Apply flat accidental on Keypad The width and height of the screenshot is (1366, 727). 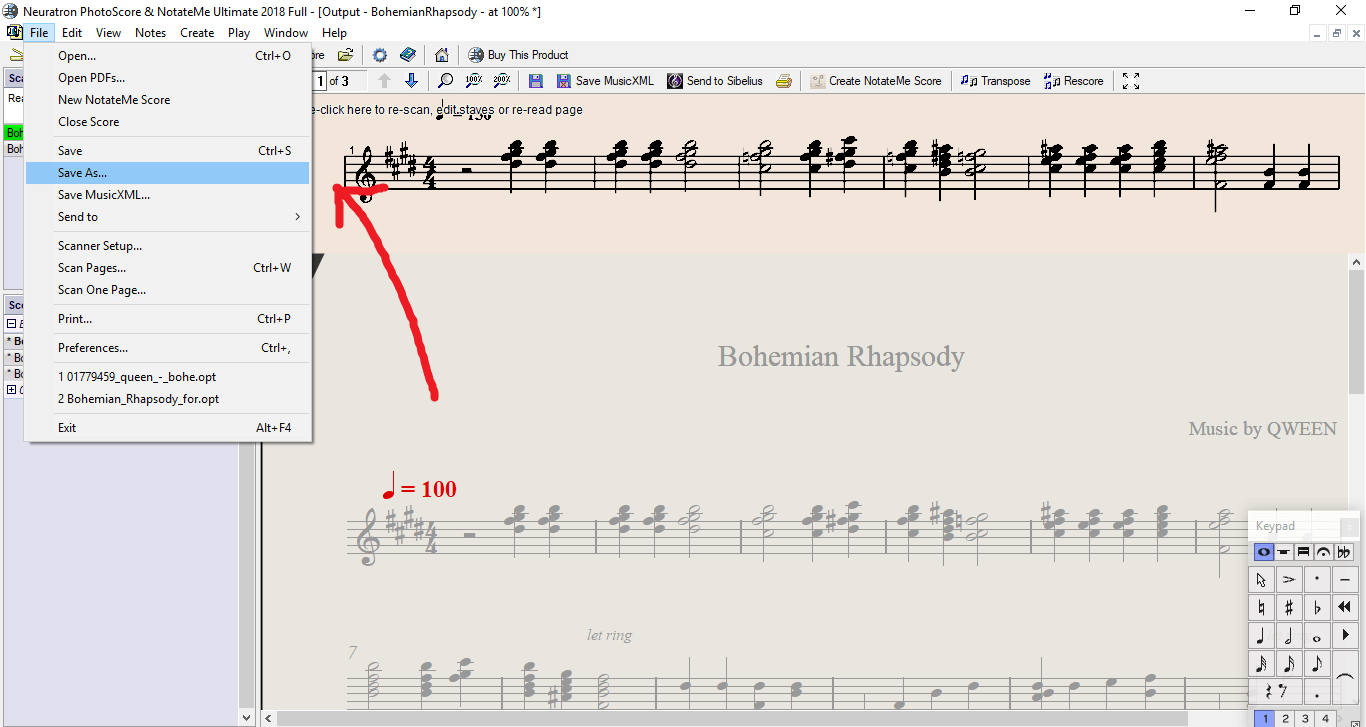(x=1317, y=607)
